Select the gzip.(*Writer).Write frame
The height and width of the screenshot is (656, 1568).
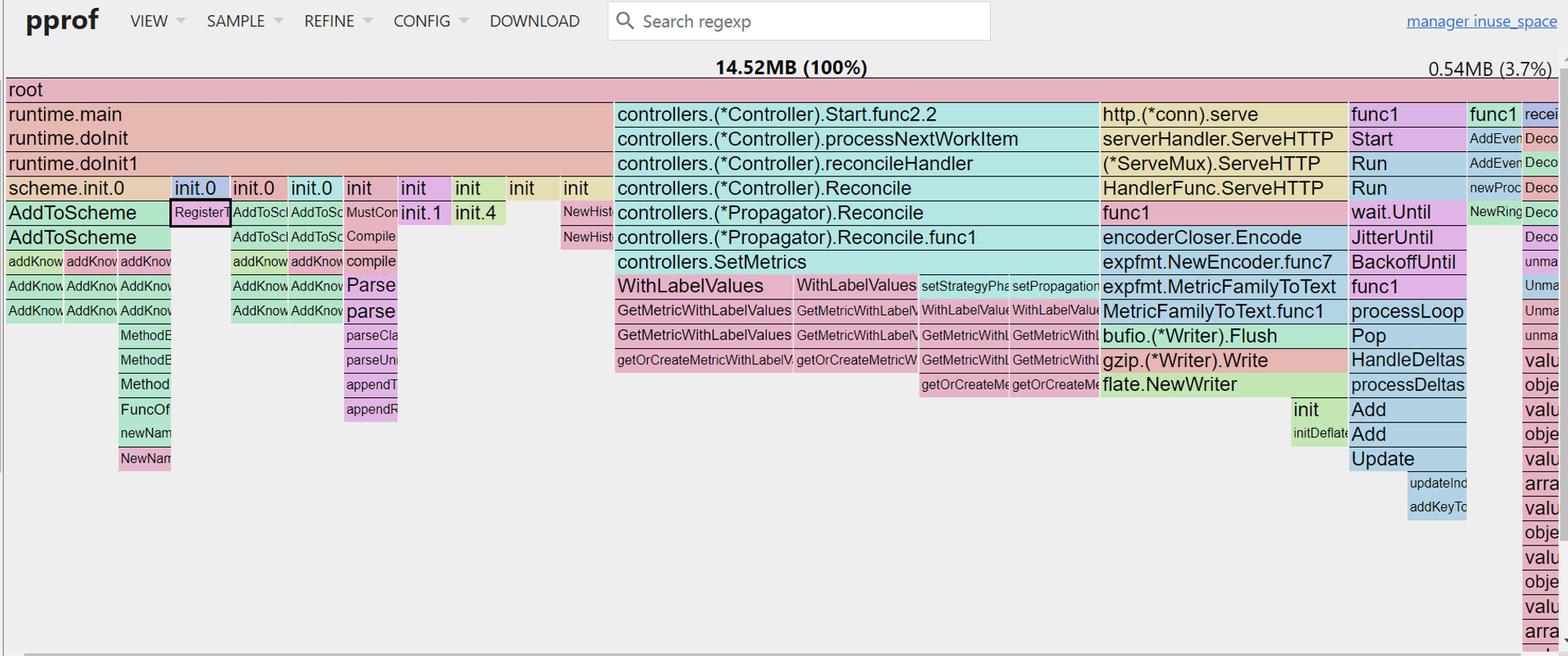point(1224,361)
